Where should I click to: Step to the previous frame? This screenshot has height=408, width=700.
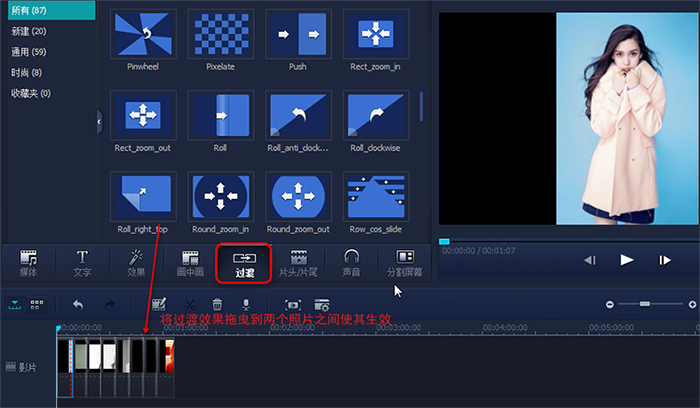(x=590, y=260)
